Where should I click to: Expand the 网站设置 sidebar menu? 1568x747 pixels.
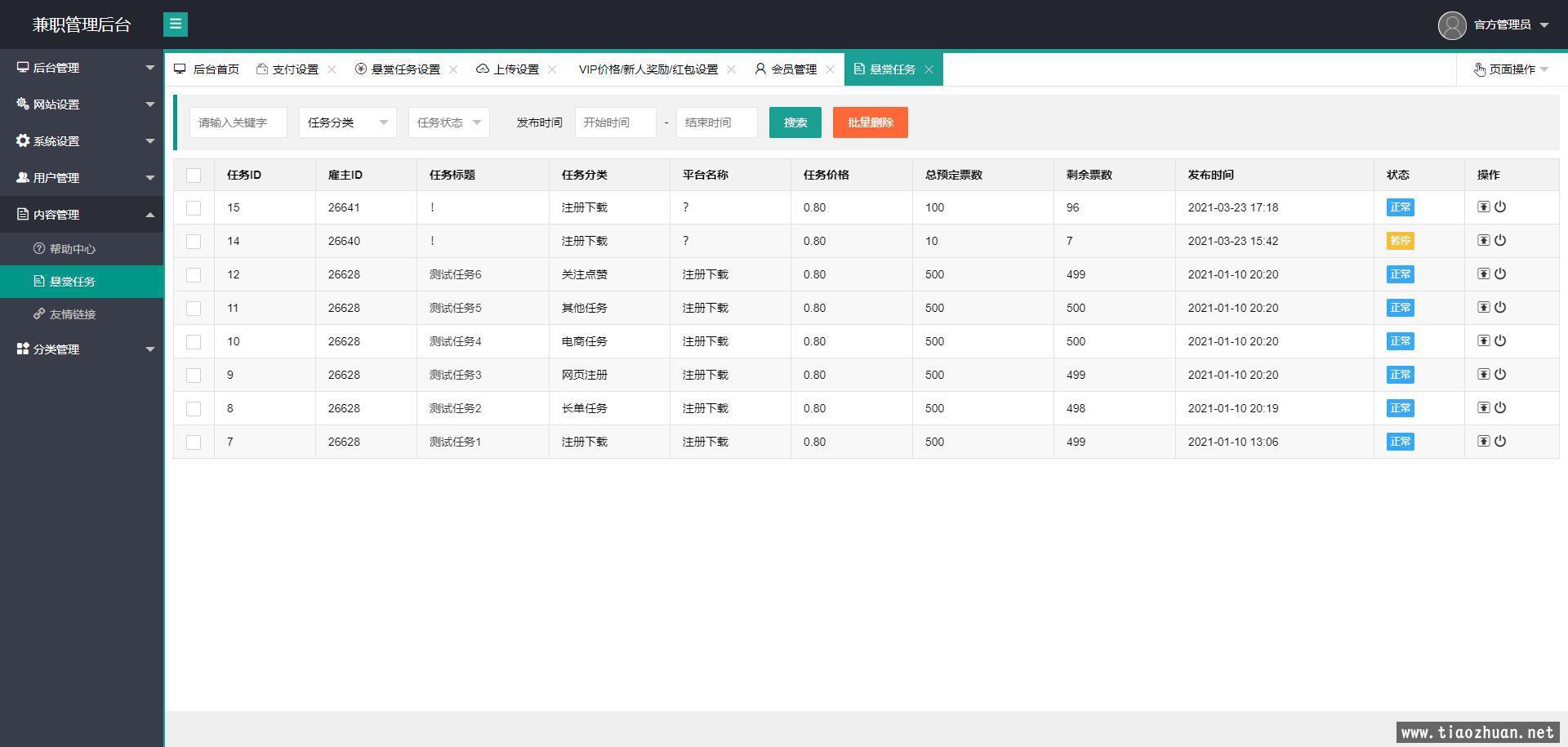coord(82,104)
